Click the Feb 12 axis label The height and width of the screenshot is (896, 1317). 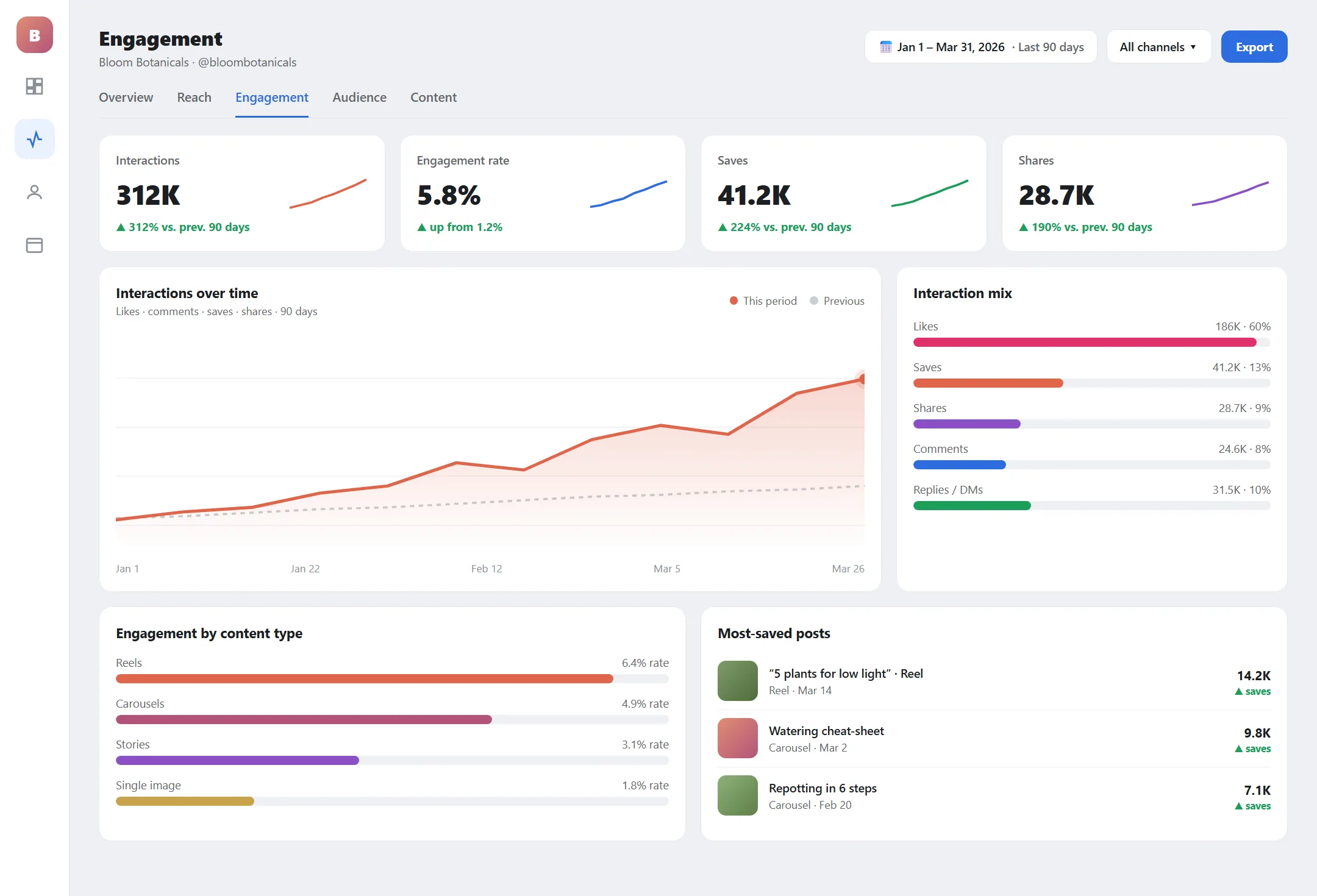coord(487,569)
